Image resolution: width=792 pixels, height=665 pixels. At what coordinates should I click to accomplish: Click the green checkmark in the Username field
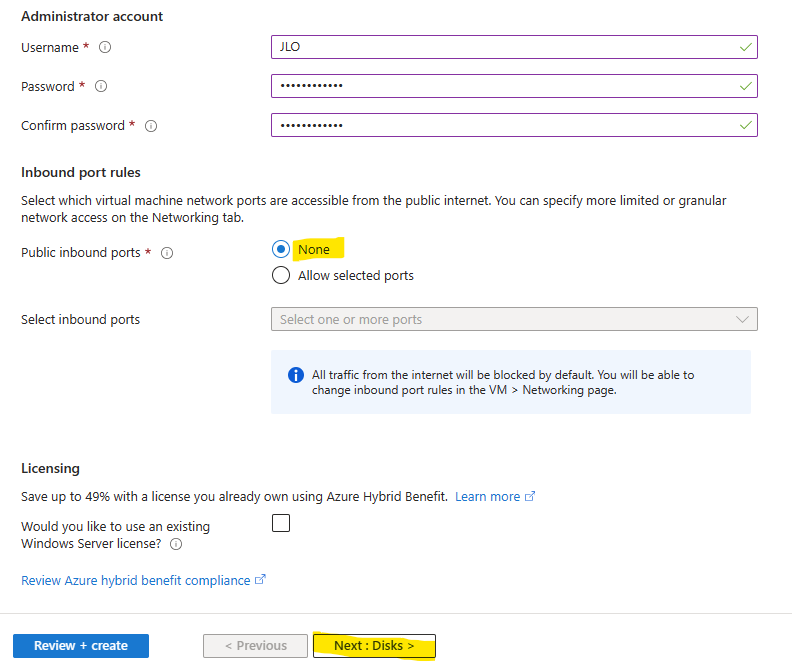click(746, 47)
